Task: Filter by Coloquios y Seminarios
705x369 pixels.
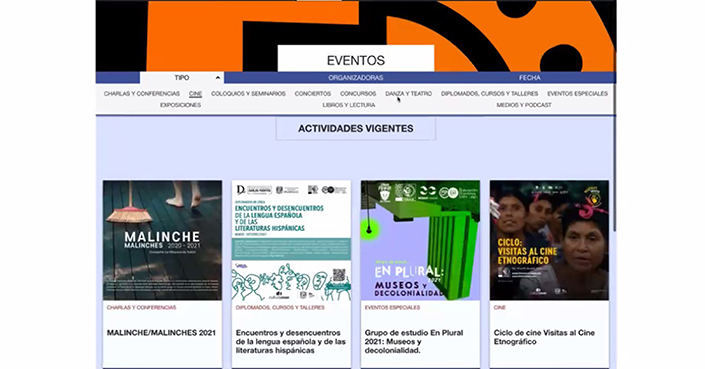Action: (248, 93)
